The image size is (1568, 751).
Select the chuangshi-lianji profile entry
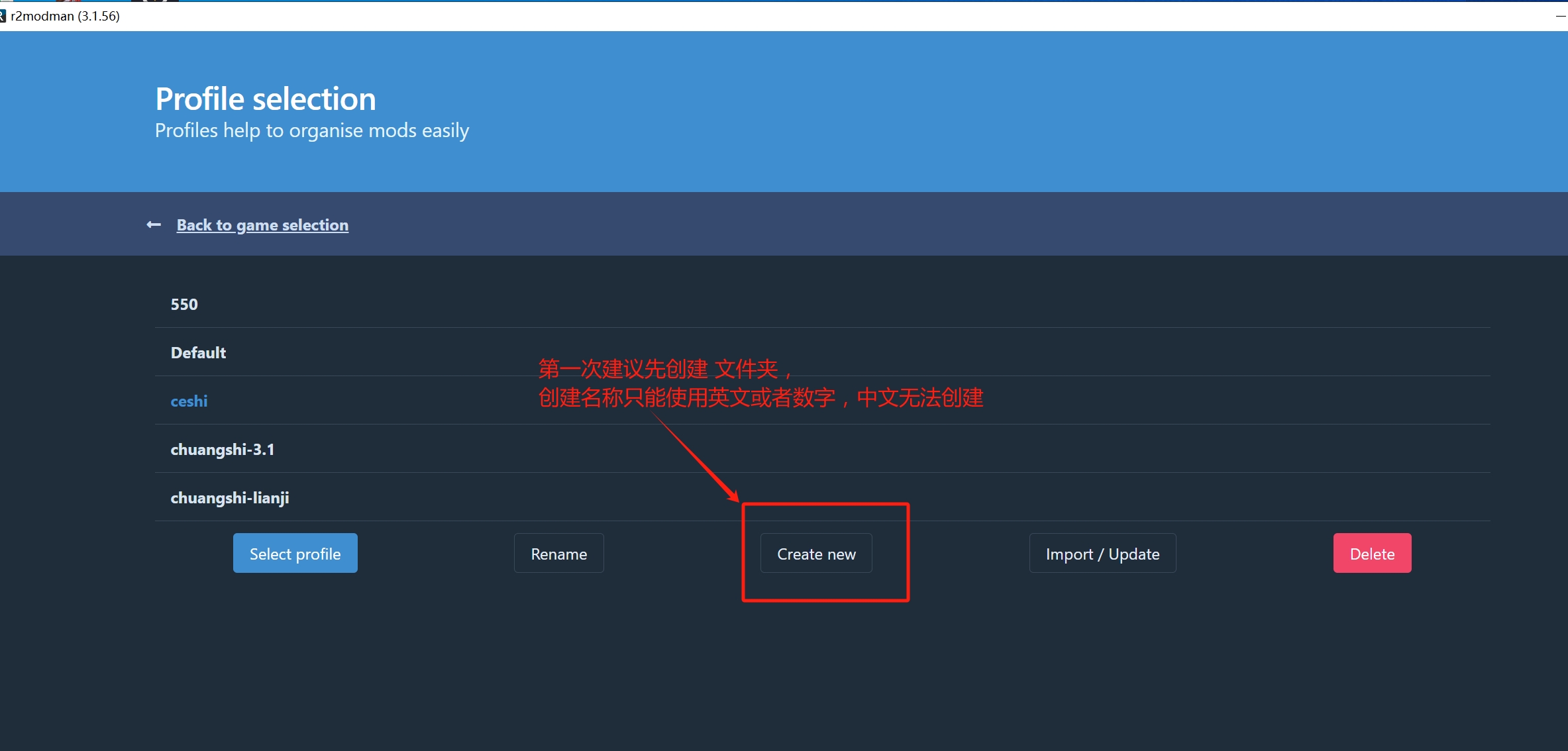click(230, 498)
